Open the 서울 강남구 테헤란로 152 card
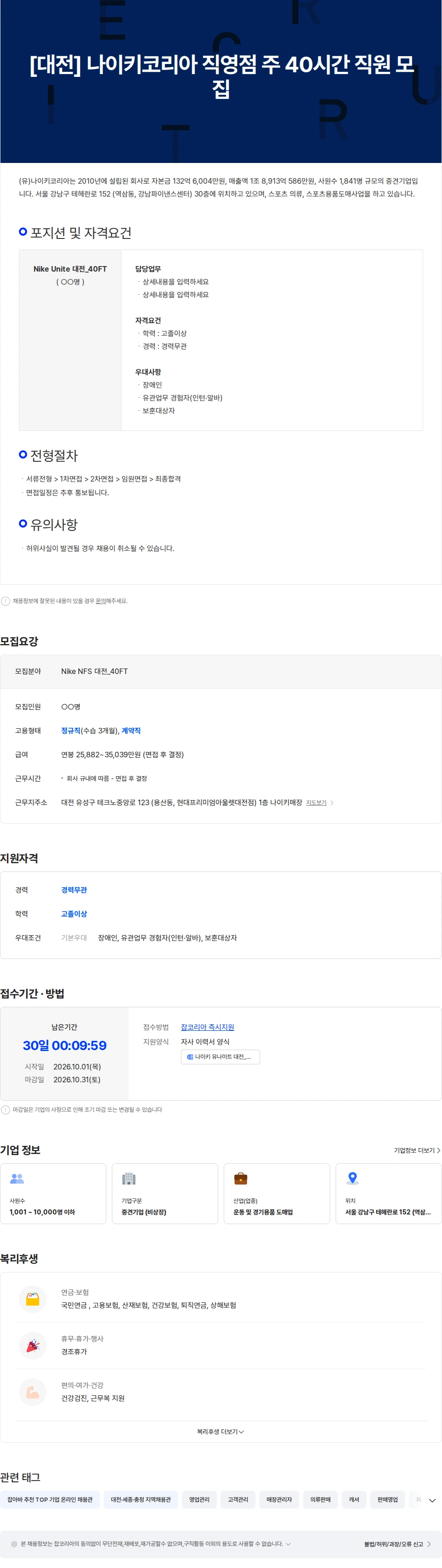This screenshot has height=1568, width=442. (x=389, y=1193)
